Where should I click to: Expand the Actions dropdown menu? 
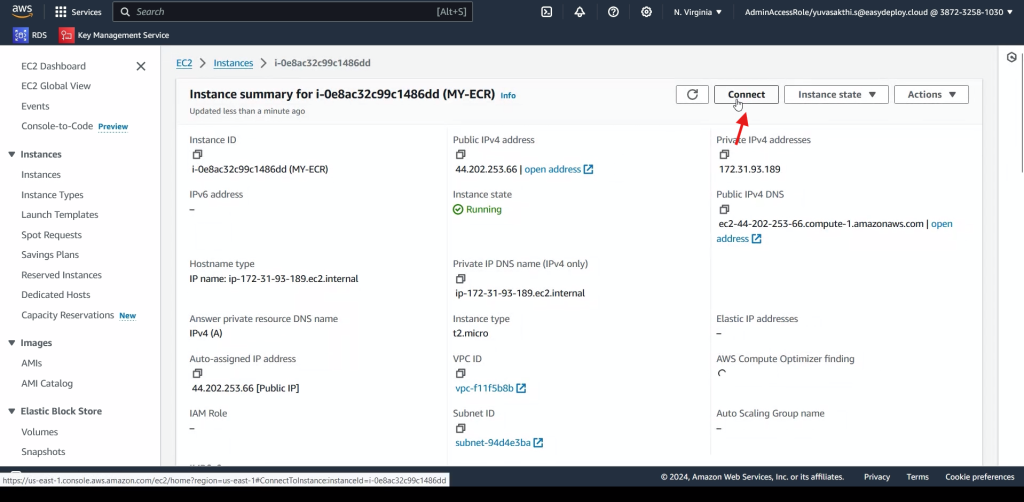pos(931,94)
